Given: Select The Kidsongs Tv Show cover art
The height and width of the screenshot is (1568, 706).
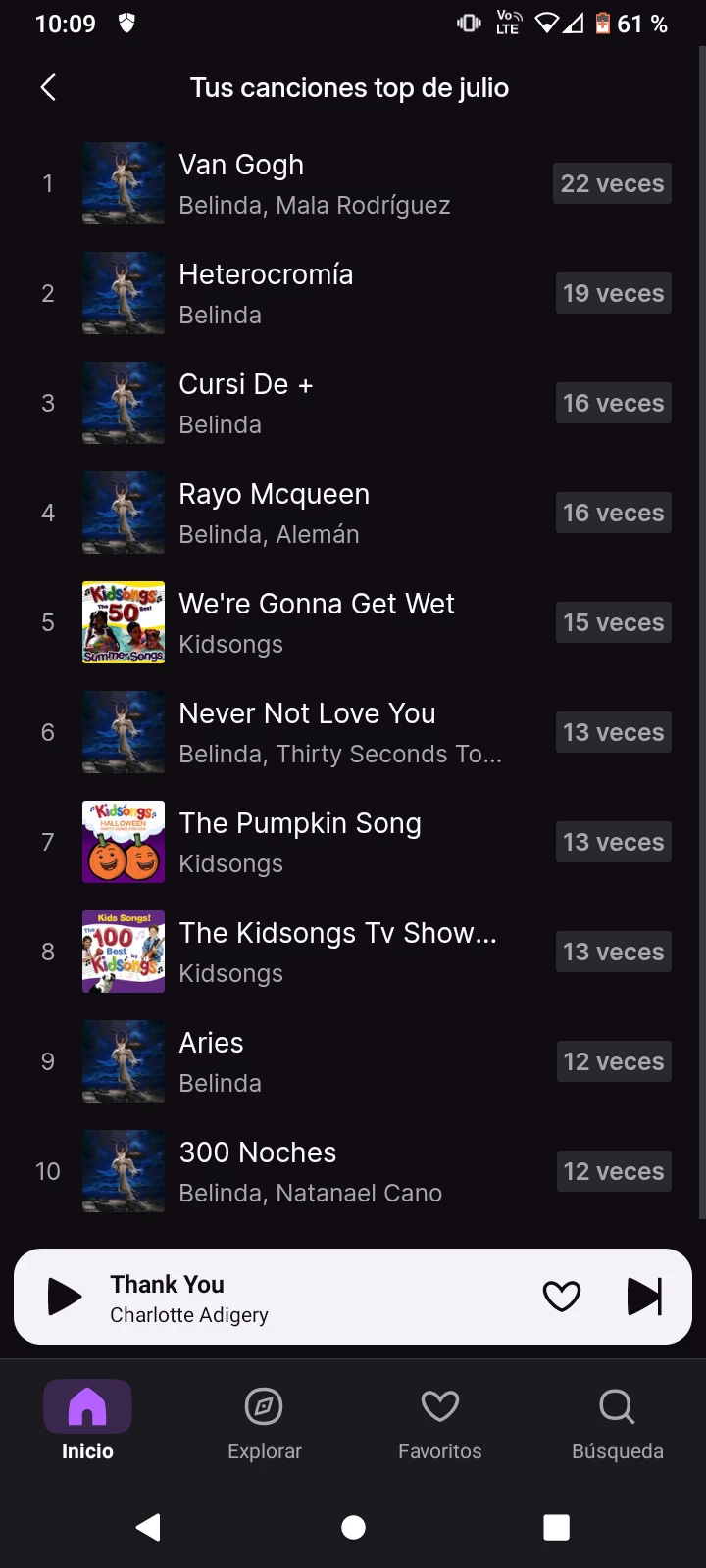Looking at the screenshot, I should coord(124,952).
